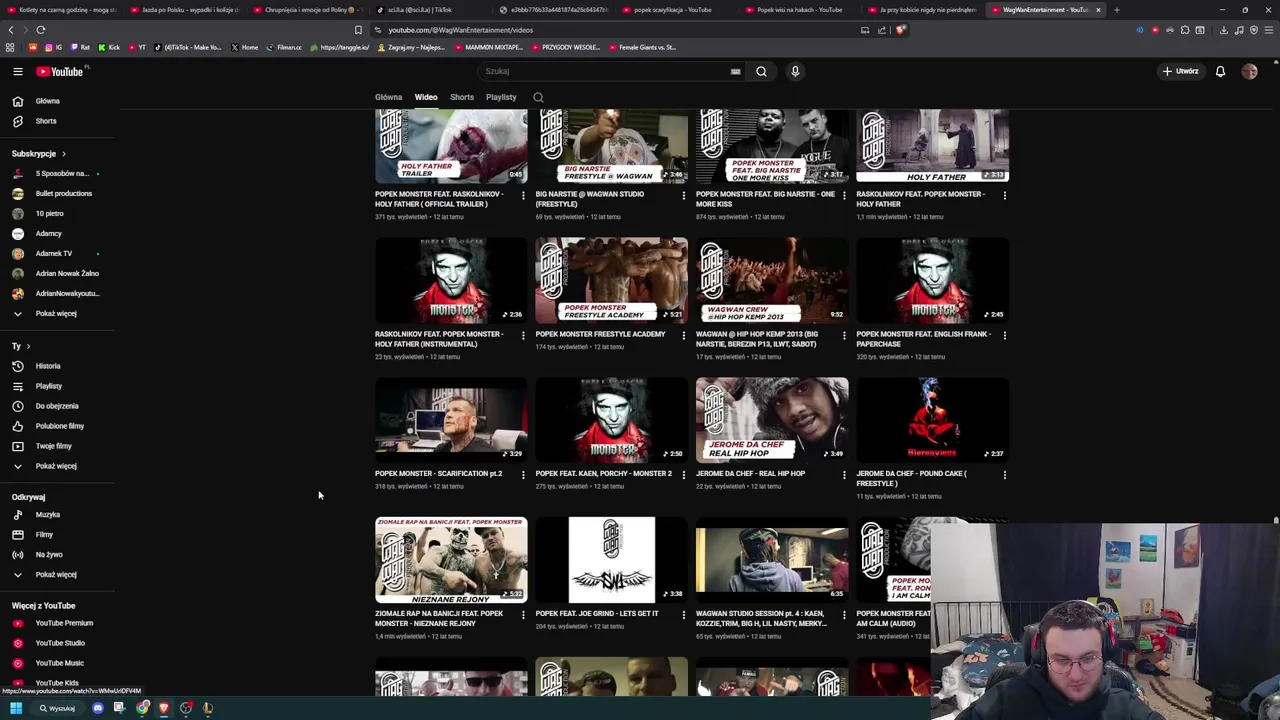This screenshot has width=1280, height=720.
Task: Switch to channel Playlisty tab
Action: pos(501,97)
